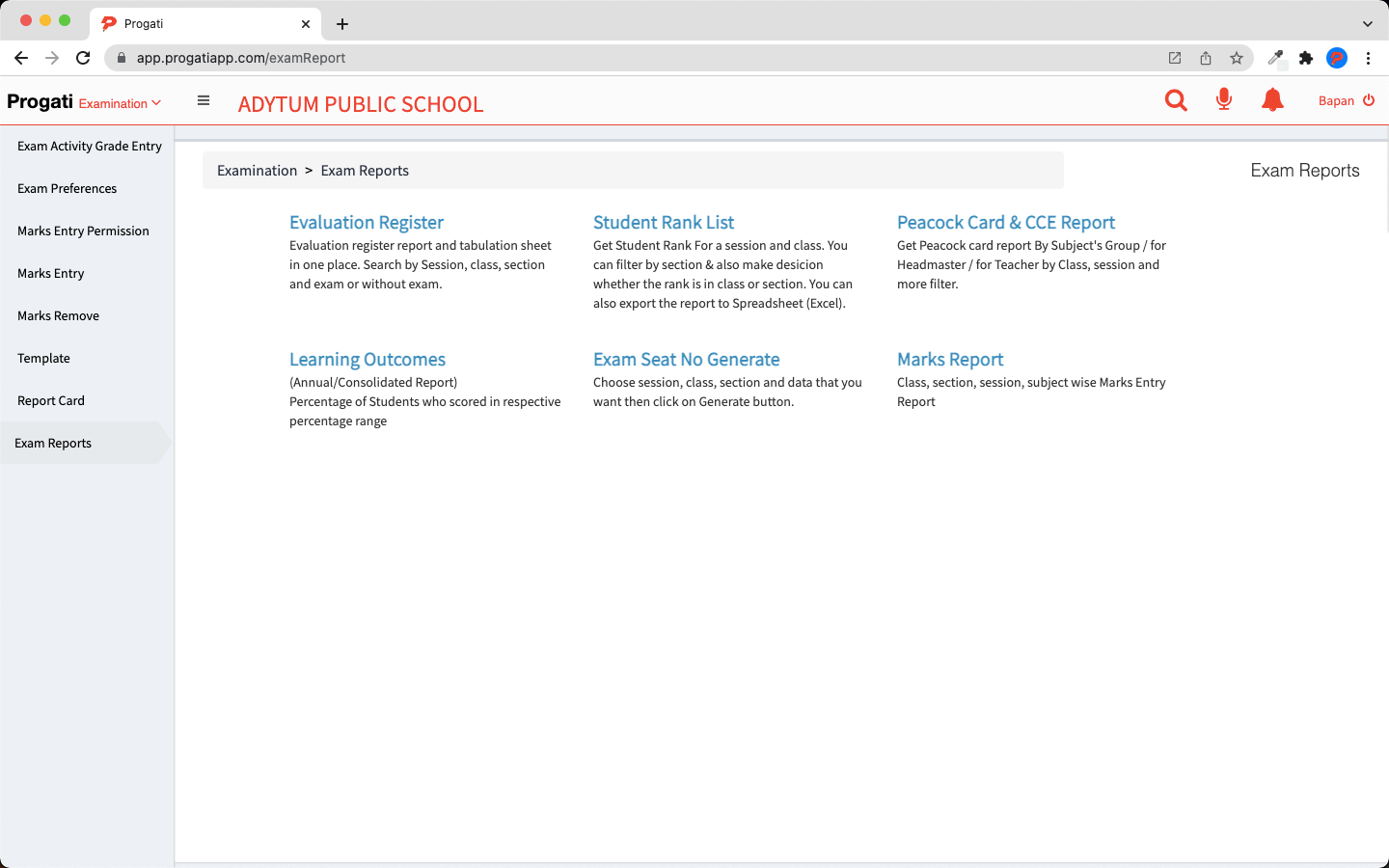Click the browser forward arrow
1389x868 pixels.
point(52,58)
